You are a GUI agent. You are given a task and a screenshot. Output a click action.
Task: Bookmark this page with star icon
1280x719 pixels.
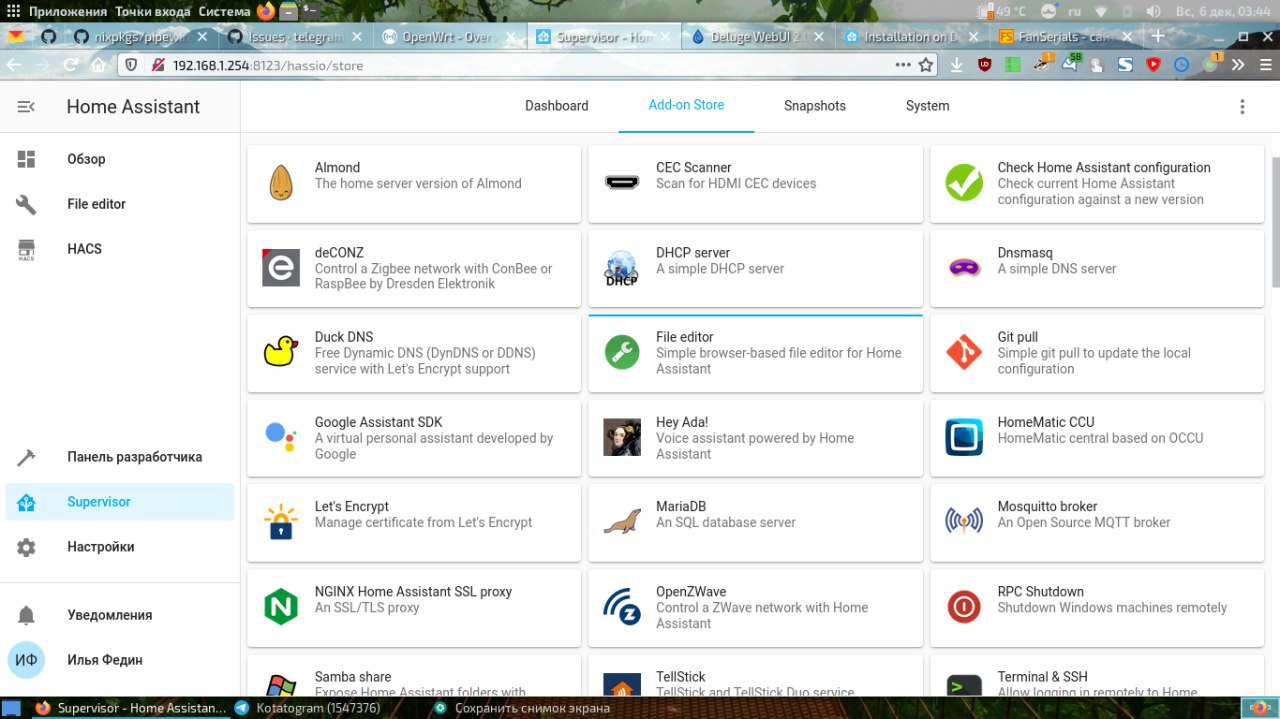[926, 65]
